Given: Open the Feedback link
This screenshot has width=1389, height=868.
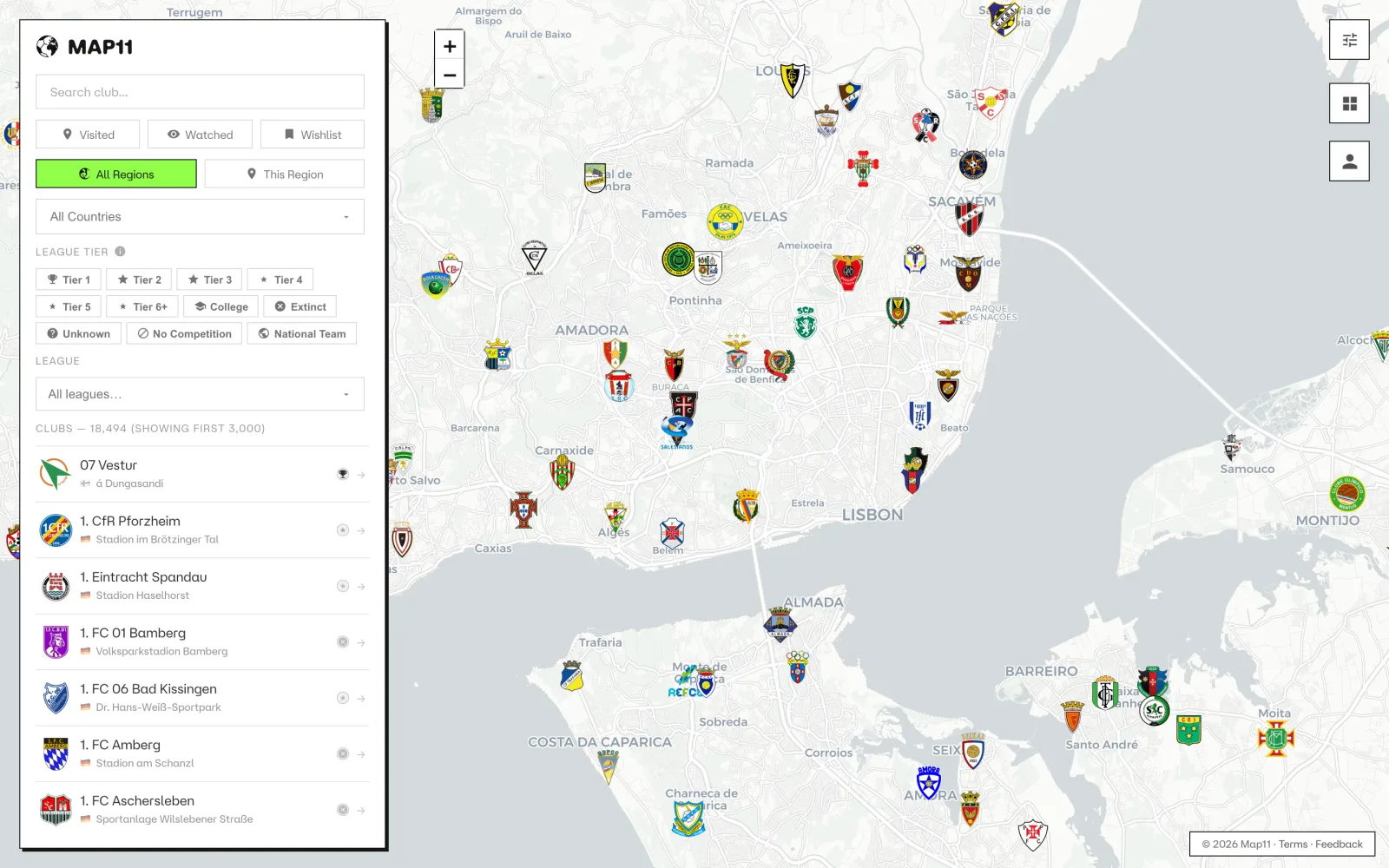Looking at the screenshot, I should (x=1339, y=844).
